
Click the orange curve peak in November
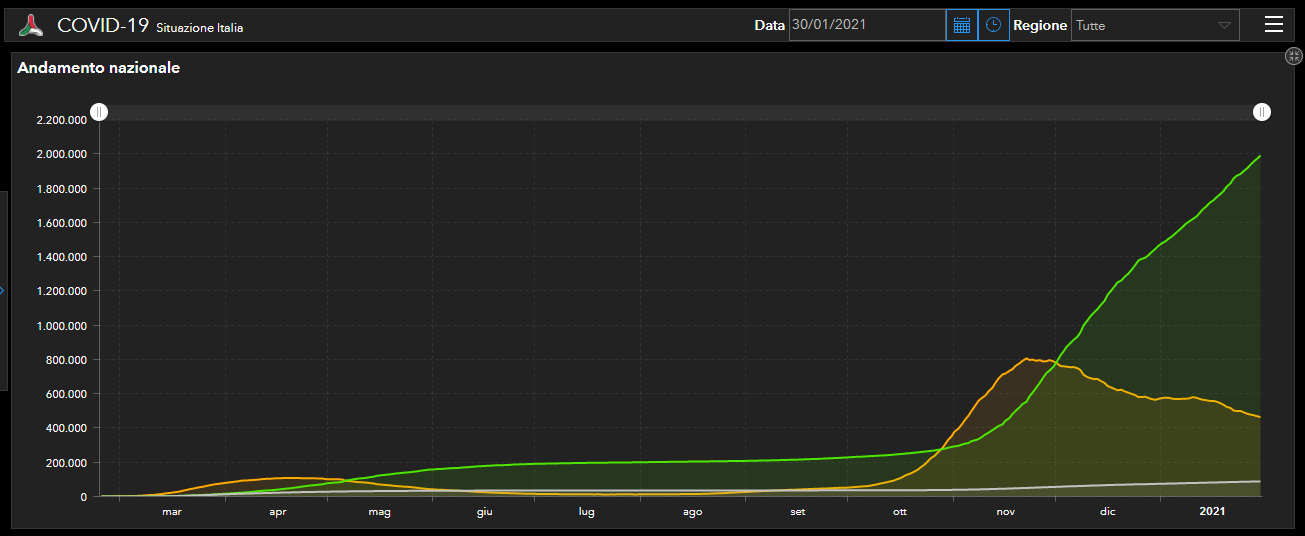(x=1026, y=358)
